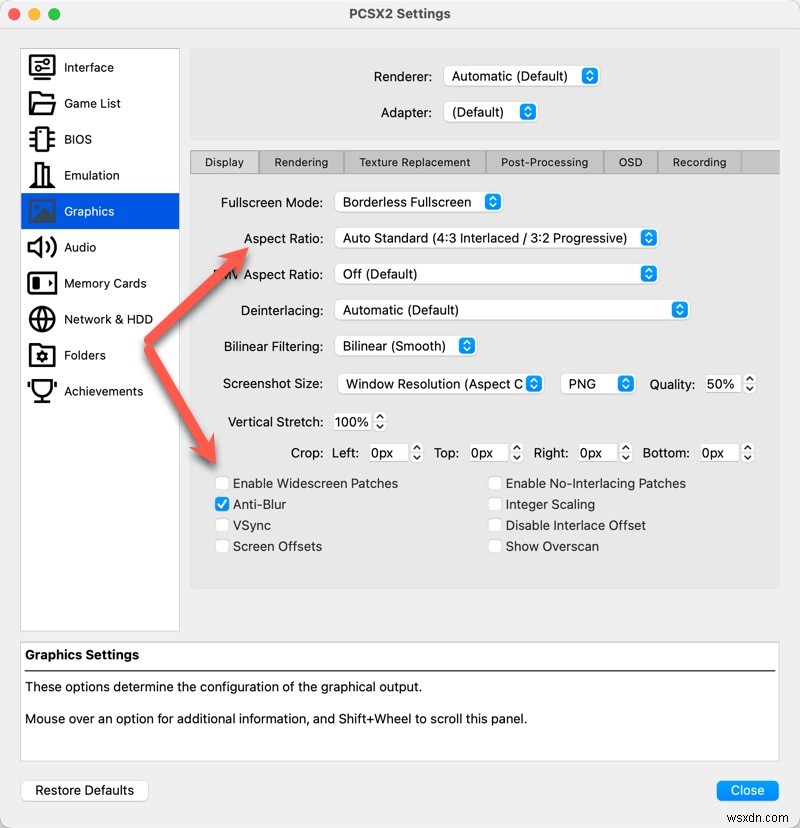Viewport: 800px width, 828px height.
Task: Open Audio settings via speaker icon
Action: point(42,247)
